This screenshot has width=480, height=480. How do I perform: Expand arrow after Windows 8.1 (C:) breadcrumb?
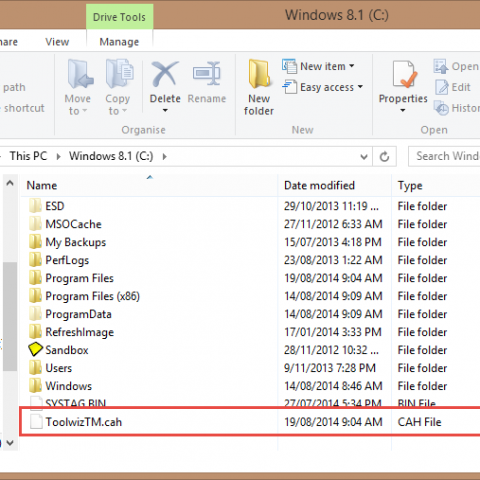164,156
